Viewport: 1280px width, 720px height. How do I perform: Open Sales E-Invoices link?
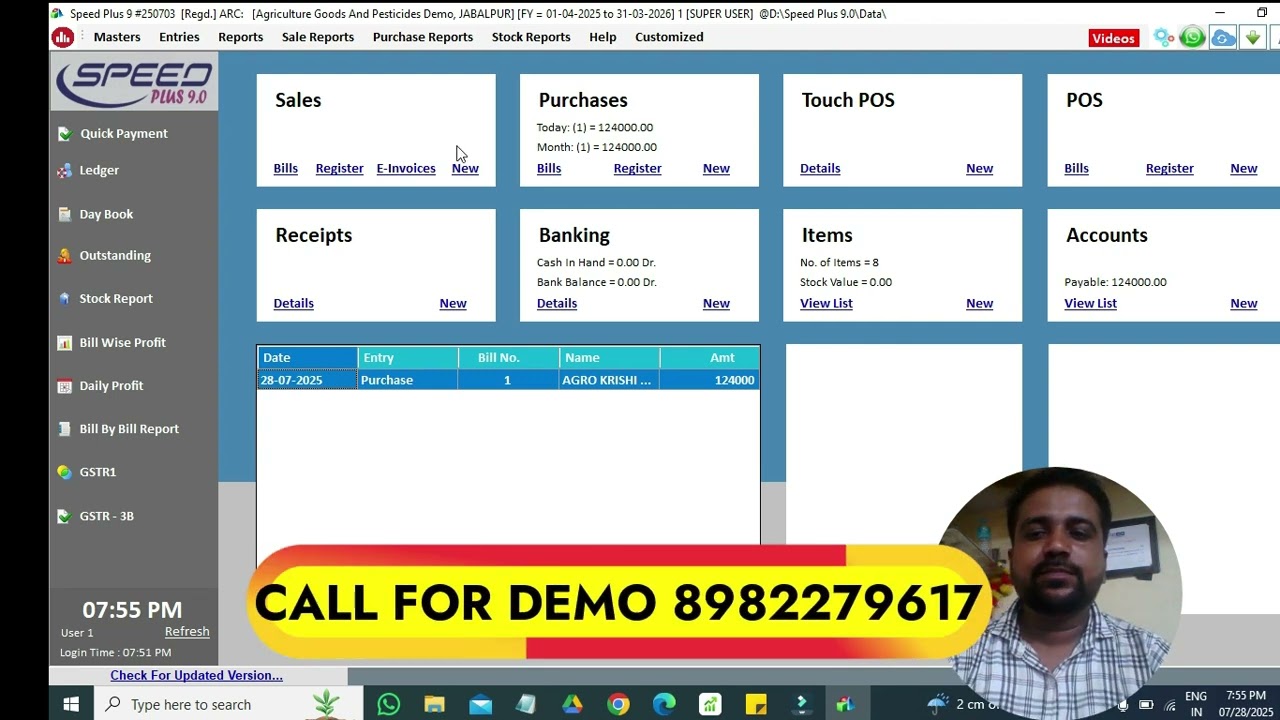[406, 168]
